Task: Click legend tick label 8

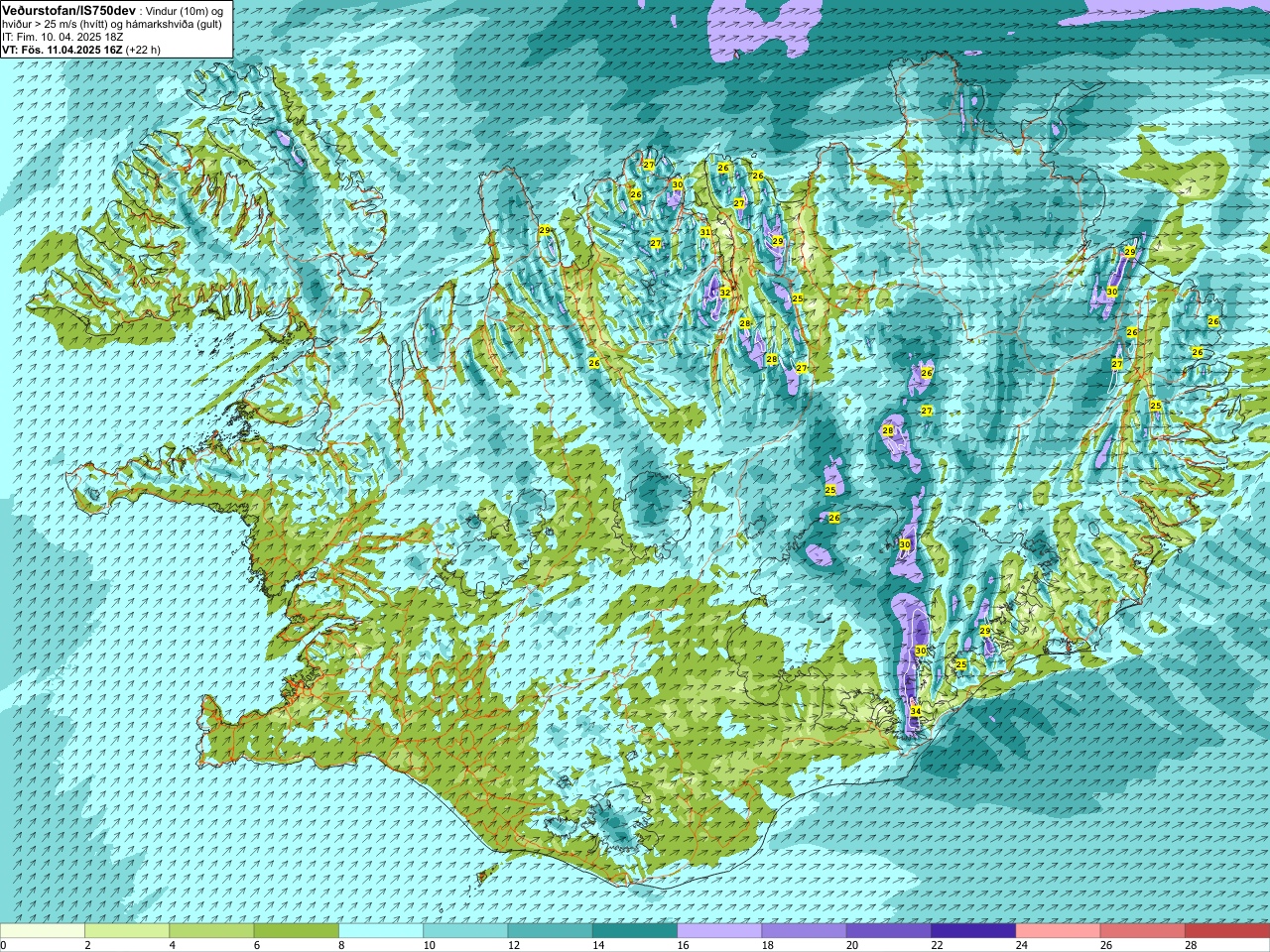Action: [341, 946]
